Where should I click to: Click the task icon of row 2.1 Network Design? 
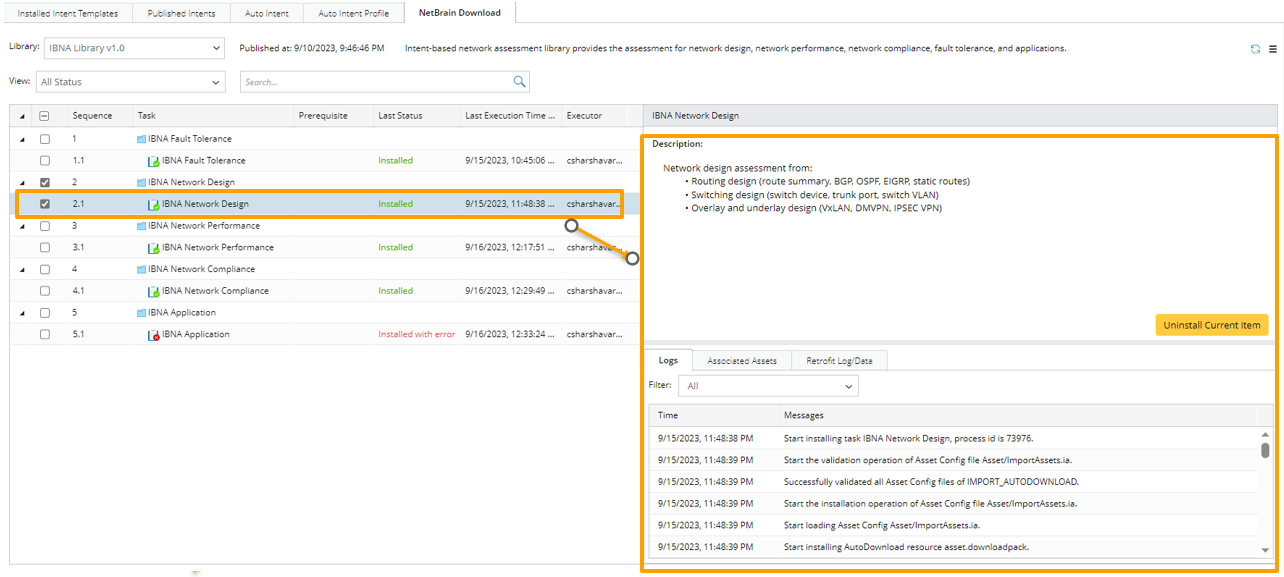click(154, 204)
